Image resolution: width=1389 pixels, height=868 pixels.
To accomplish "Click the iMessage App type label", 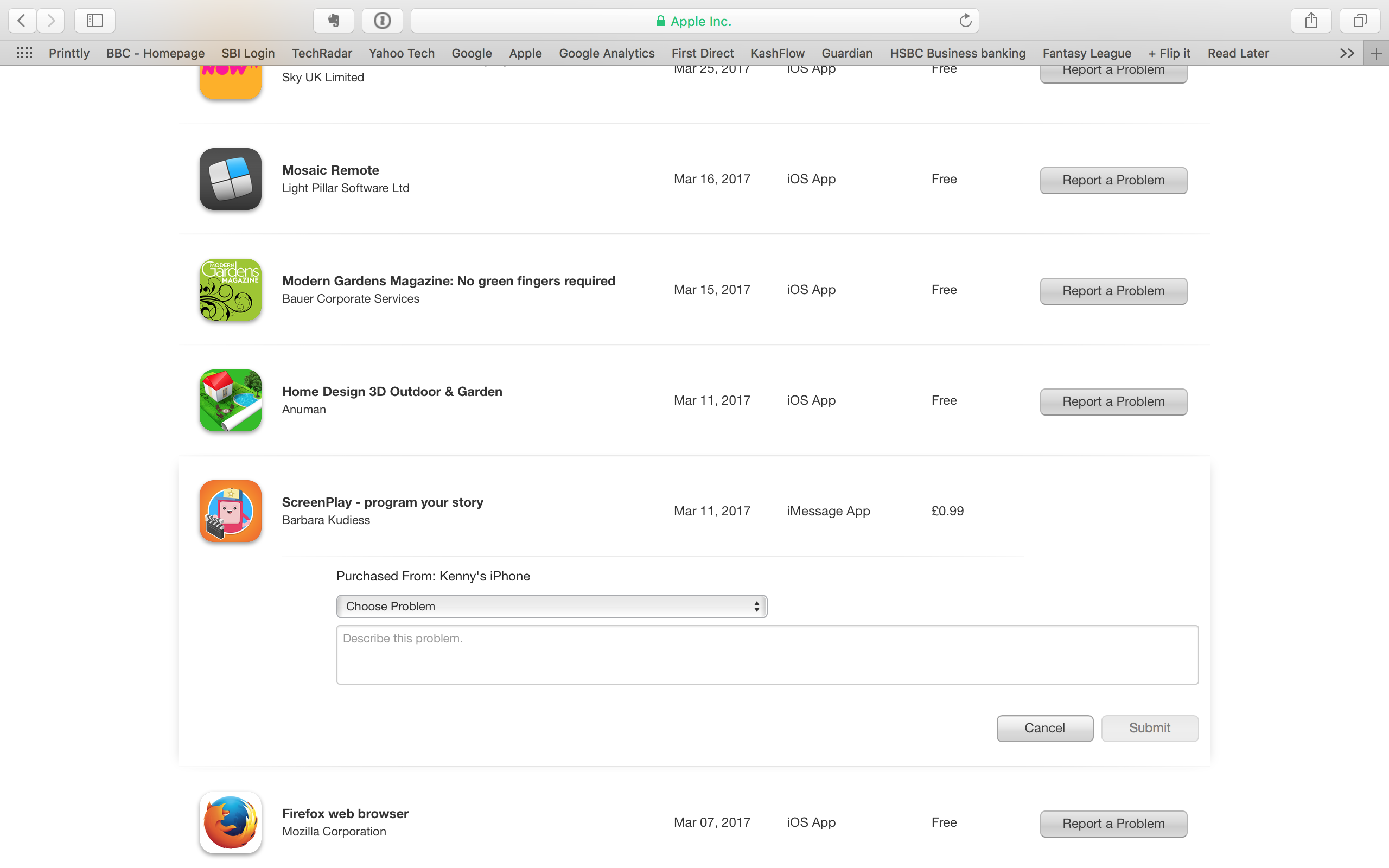I will [x=828, y=511].
